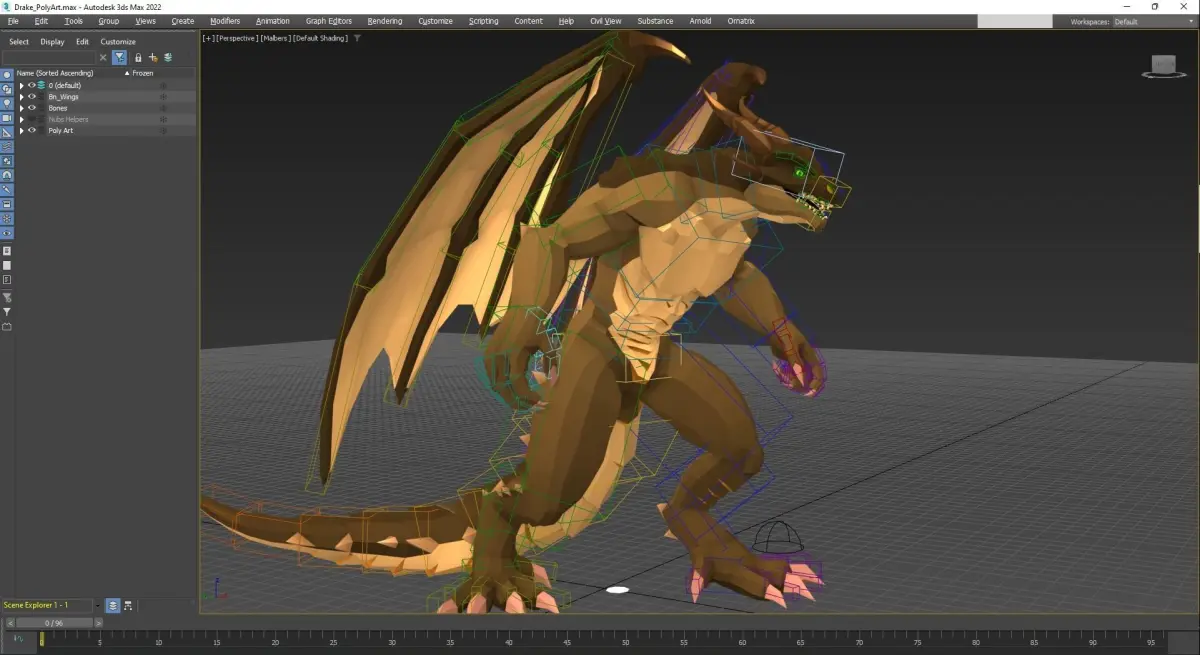Viewport: 1200px width, 655px height.
Task: Open the Graph Editors menu
Action: tap(329, 21)
